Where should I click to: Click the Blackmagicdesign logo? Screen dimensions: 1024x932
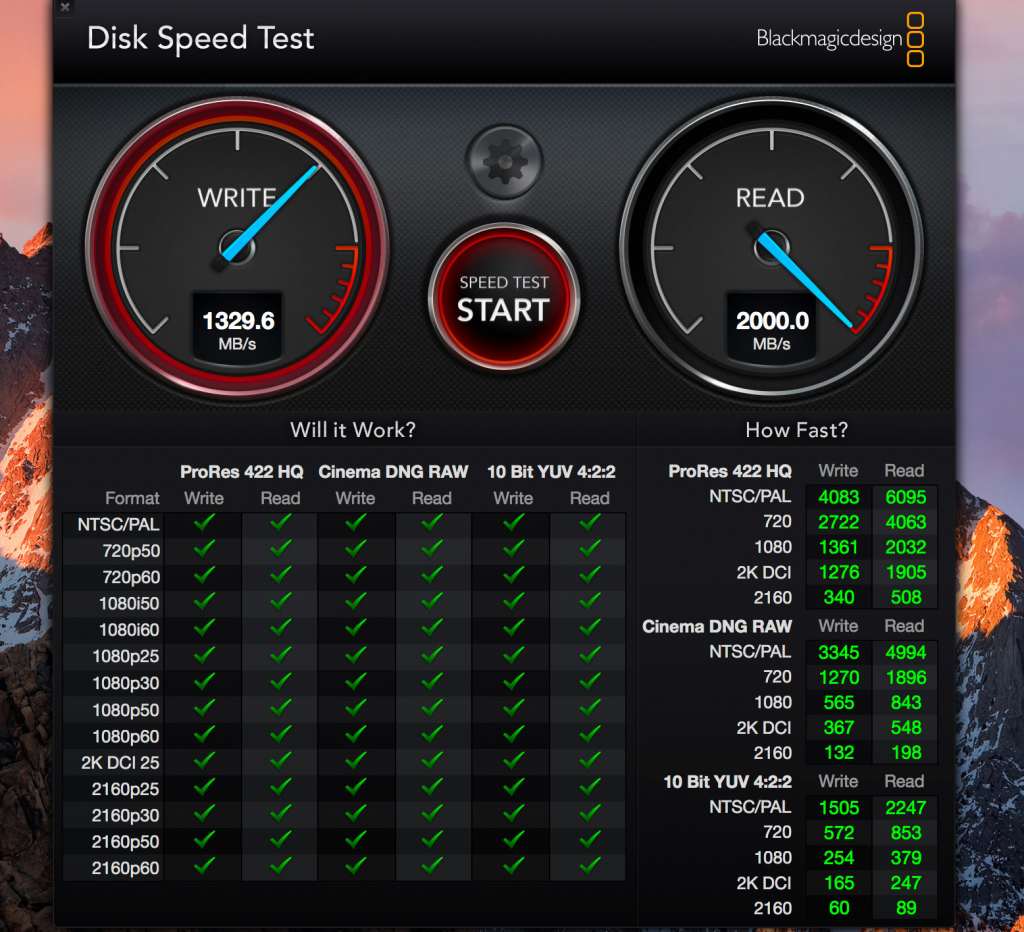point(840,38)
